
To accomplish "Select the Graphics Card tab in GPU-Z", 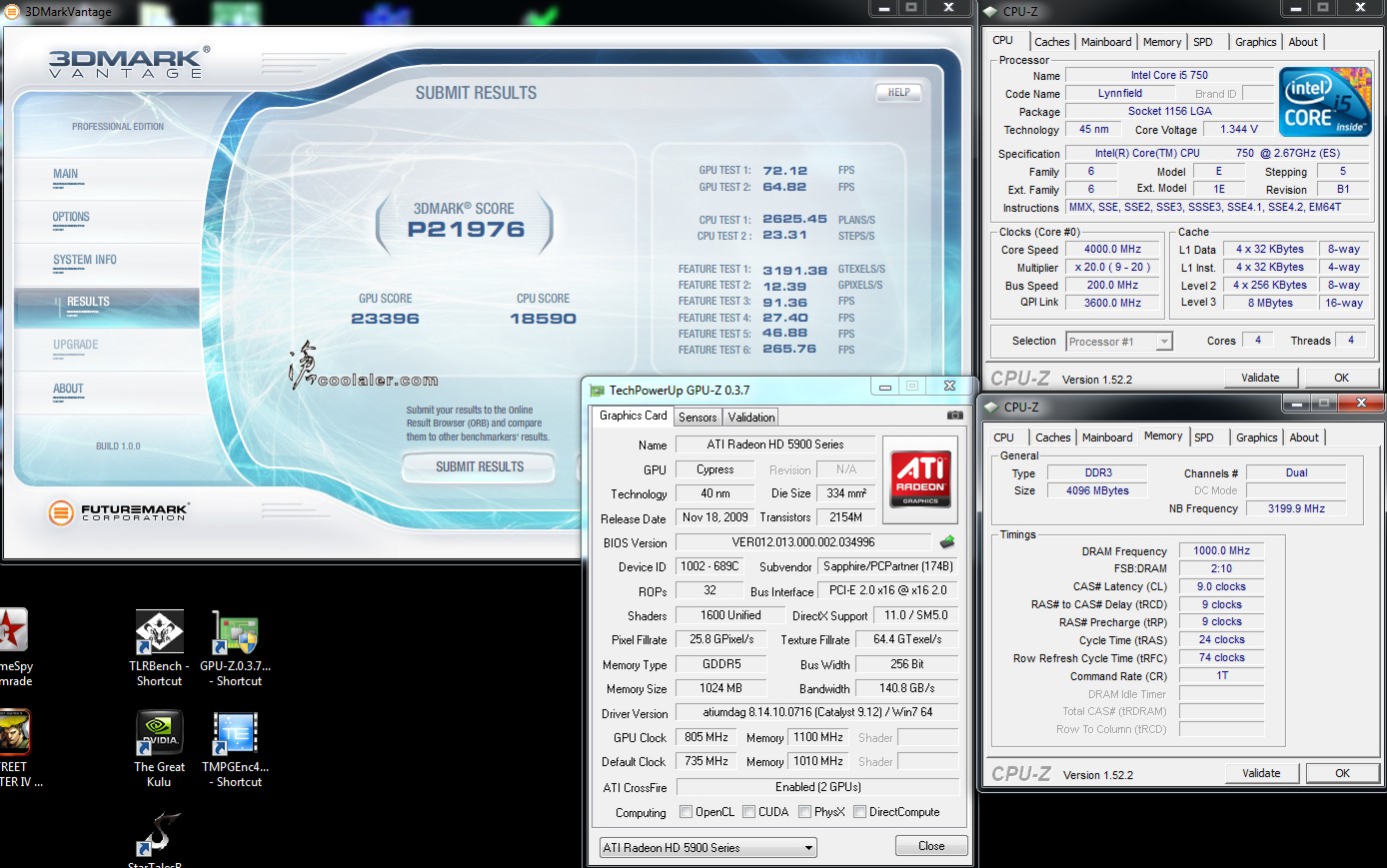I will pos(633,416).
